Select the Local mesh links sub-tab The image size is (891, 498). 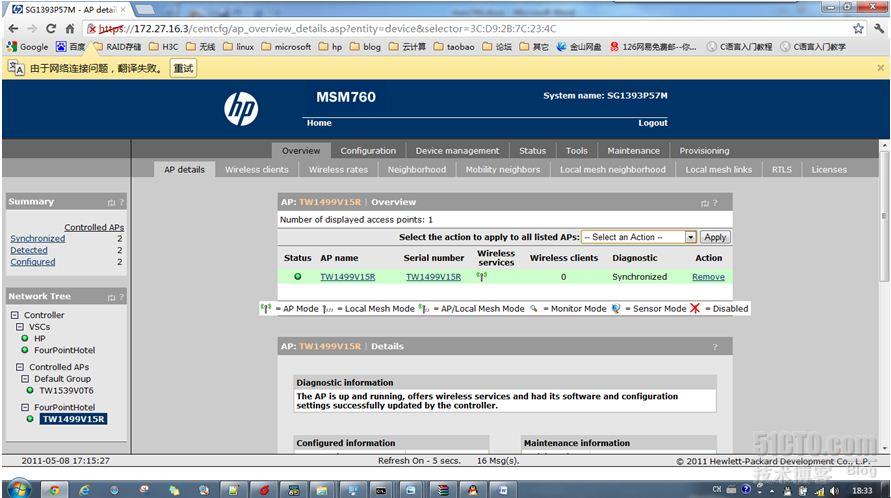[718, 169]
